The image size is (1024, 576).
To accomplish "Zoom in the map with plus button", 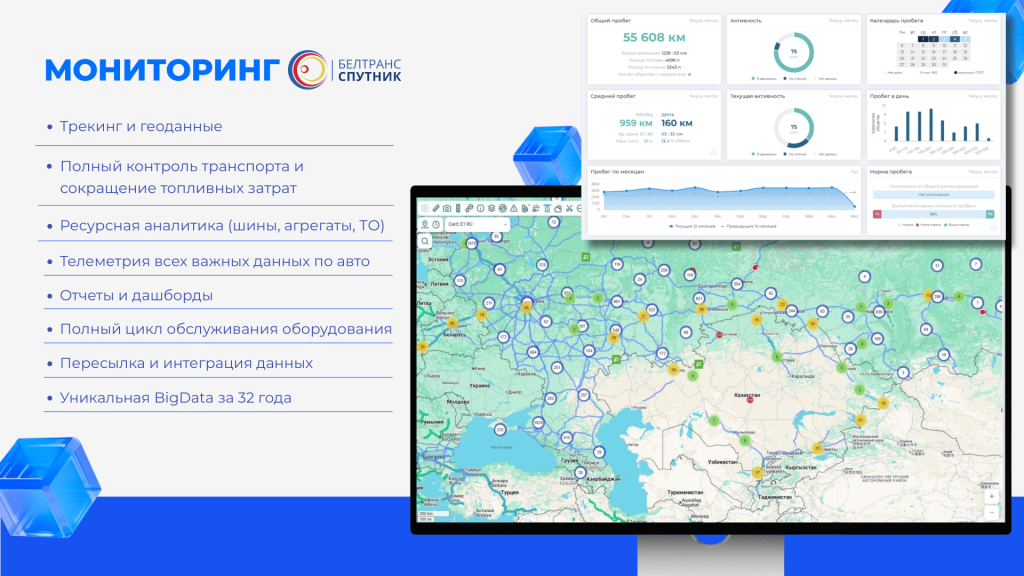I will pos(991,496).
